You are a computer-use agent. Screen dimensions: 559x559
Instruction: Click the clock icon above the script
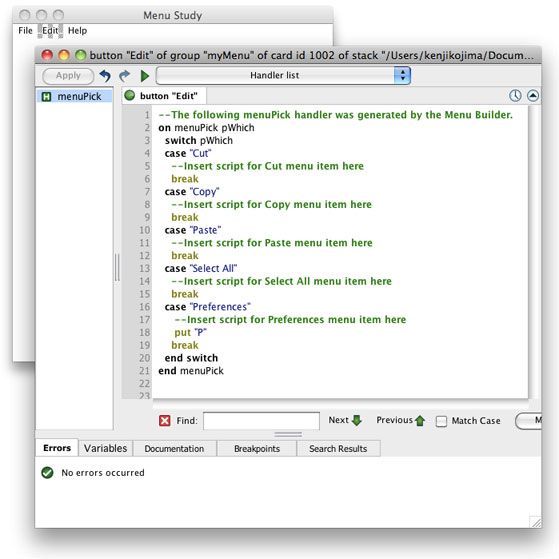coord(515,96)
